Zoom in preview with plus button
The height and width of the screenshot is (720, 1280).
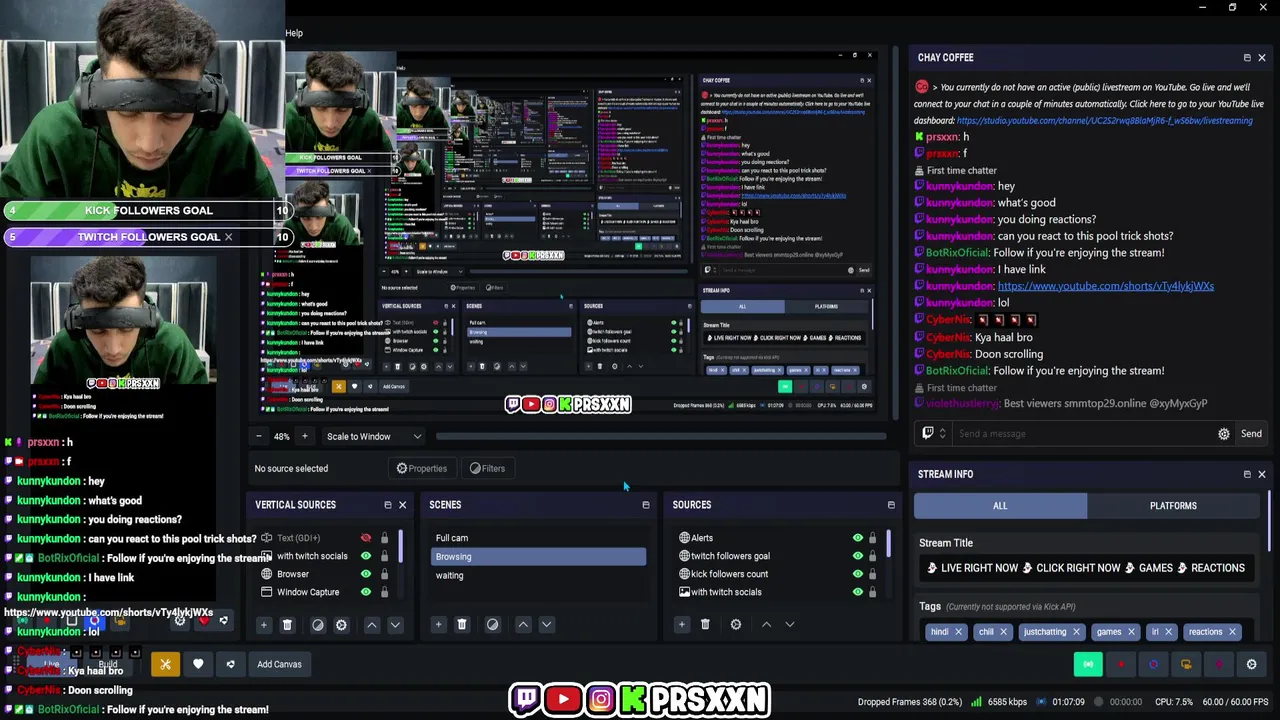pyautogui.click(x=305, y=436)
